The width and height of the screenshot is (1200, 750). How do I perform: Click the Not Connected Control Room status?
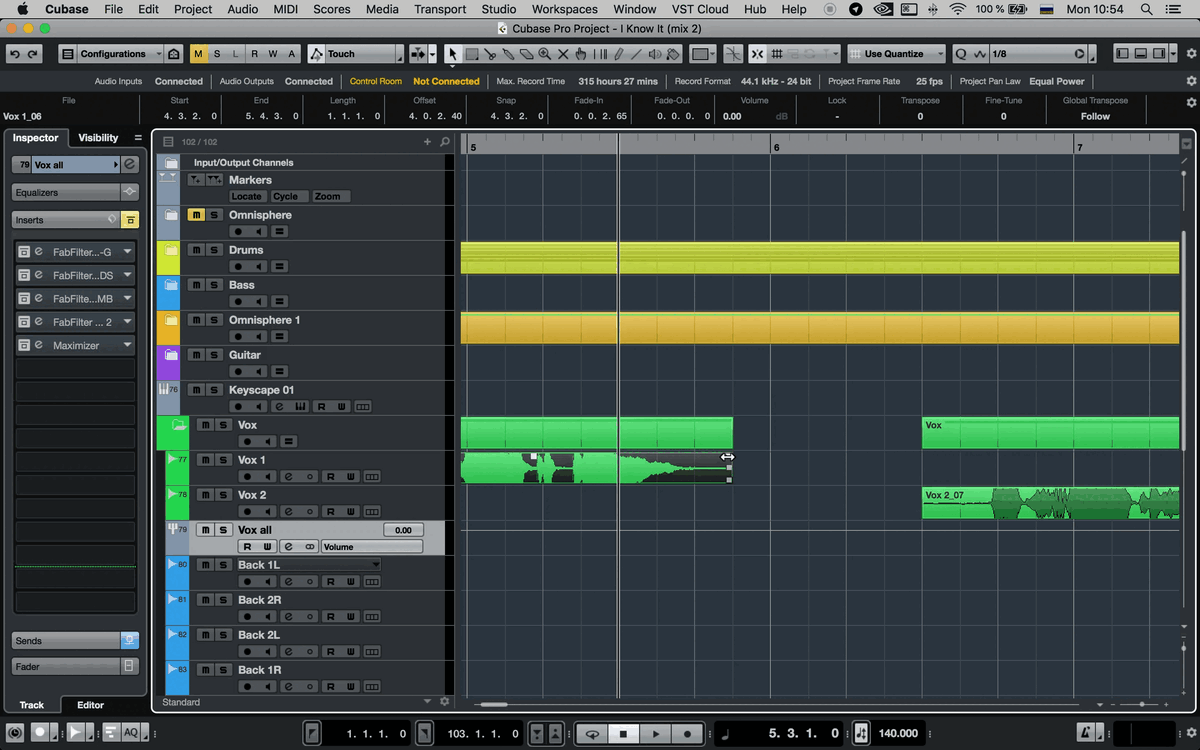446,81
